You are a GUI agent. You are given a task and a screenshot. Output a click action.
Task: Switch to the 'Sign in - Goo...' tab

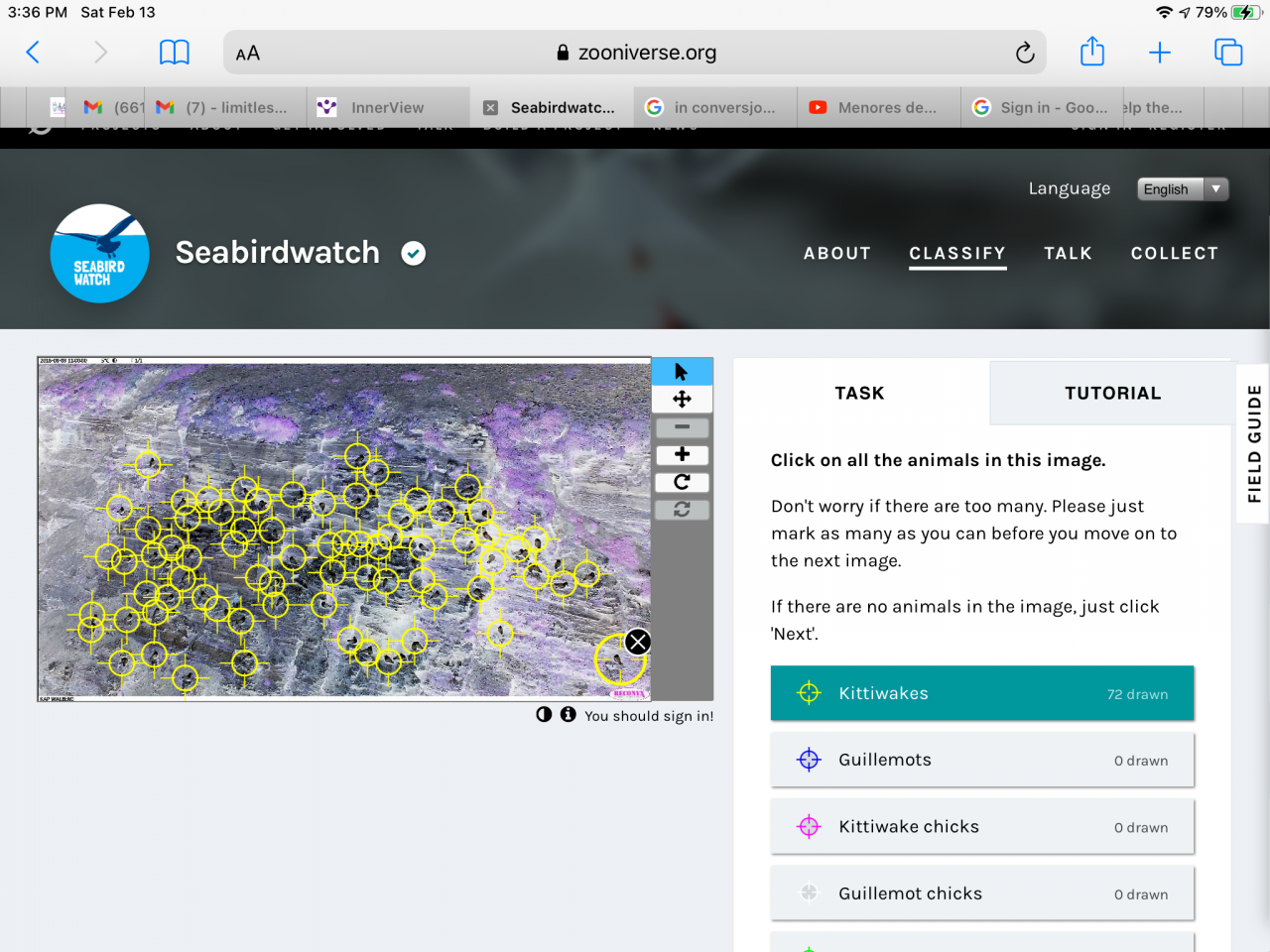pyautogui.click(x=1042, y=107)
